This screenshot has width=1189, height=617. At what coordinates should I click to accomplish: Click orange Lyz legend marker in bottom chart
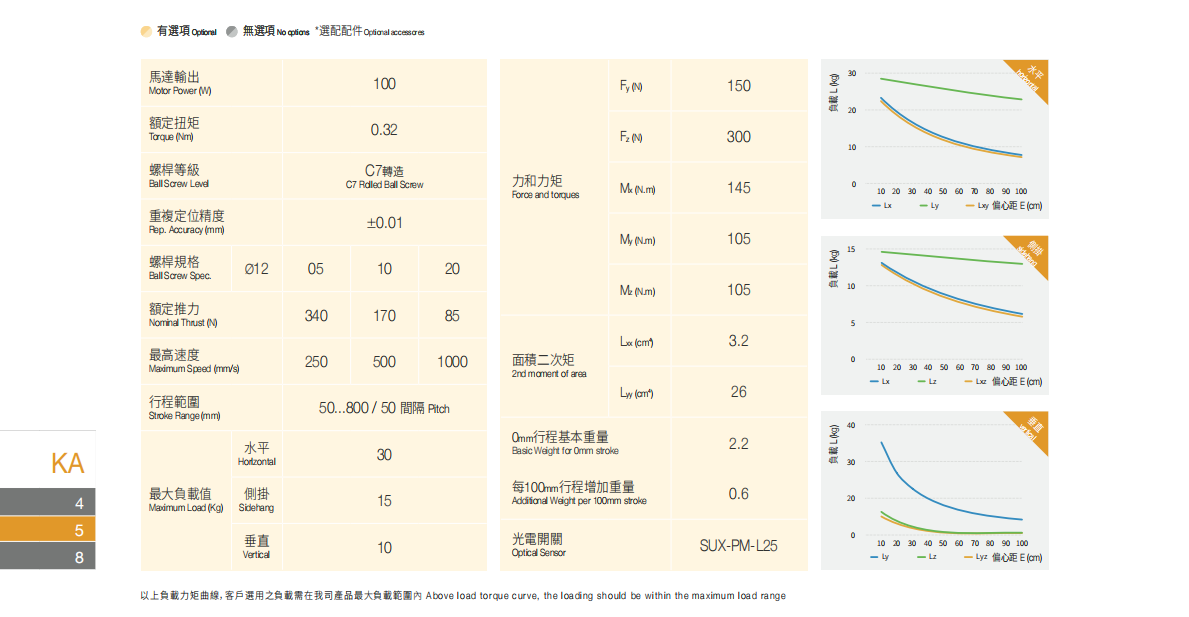tap(966, 556)
